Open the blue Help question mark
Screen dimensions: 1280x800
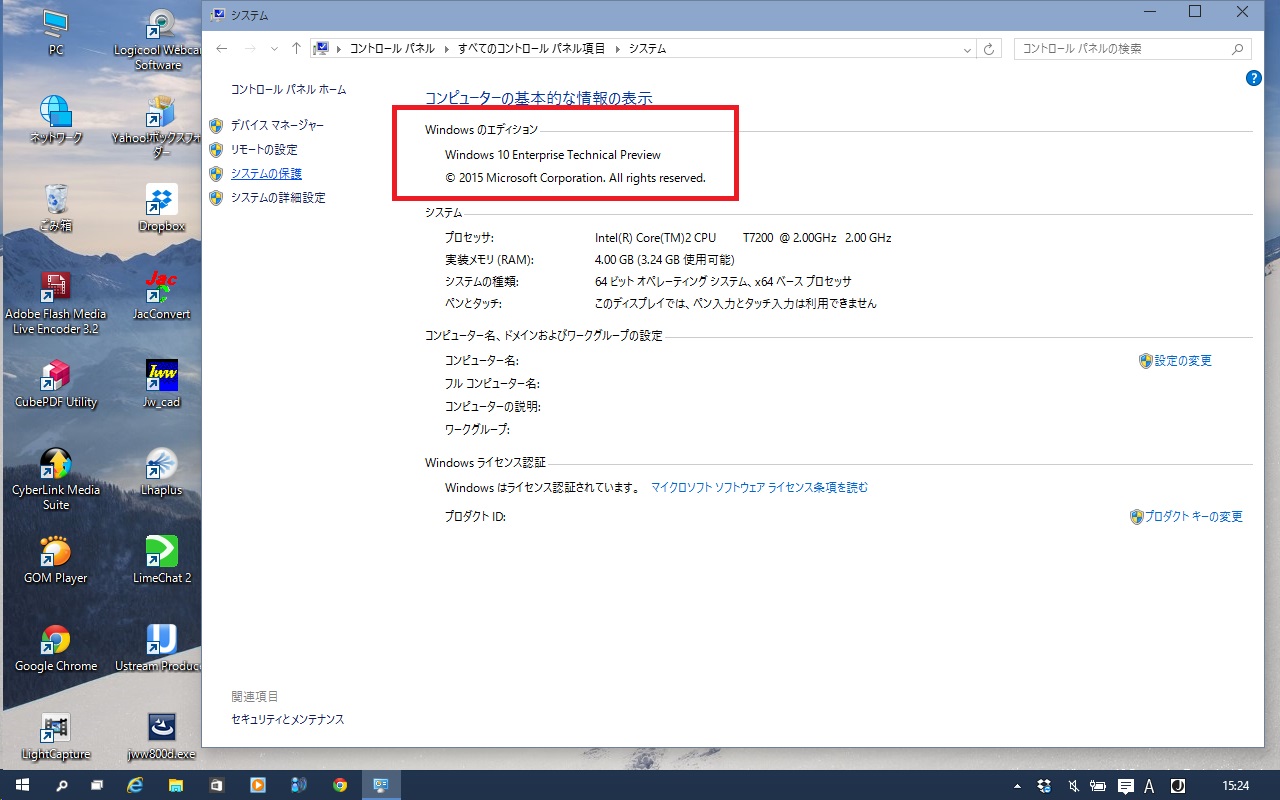pos(1254,78)
